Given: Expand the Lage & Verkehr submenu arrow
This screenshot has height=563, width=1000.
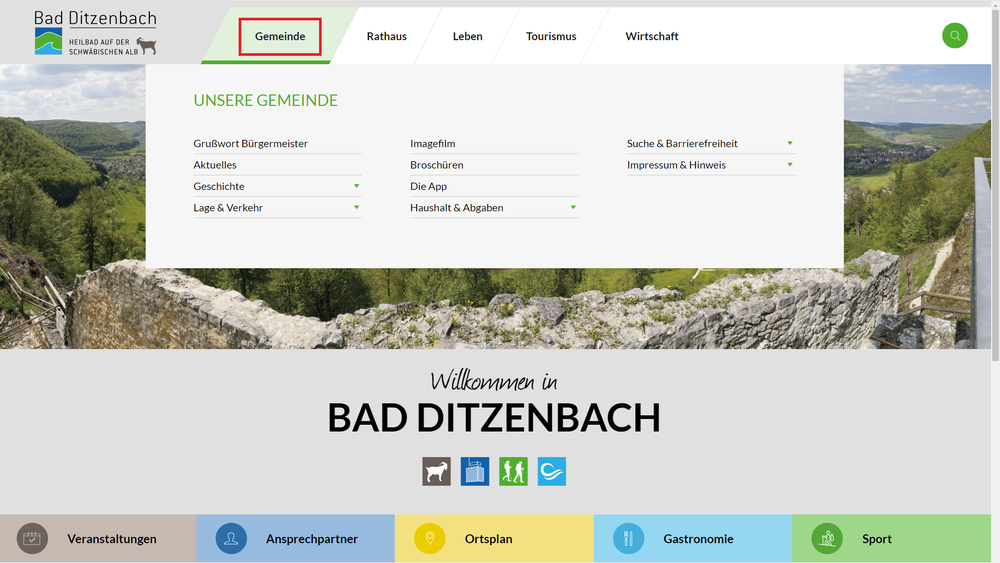Looking at the screenshot, I should click(357, 207).
